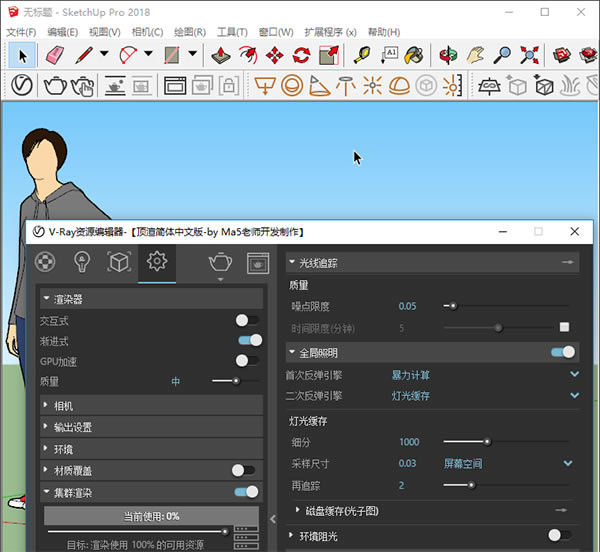Disable the 集群渲染 swarm switch
Screen dimensions: 600x552
click(x=246, y=492)
